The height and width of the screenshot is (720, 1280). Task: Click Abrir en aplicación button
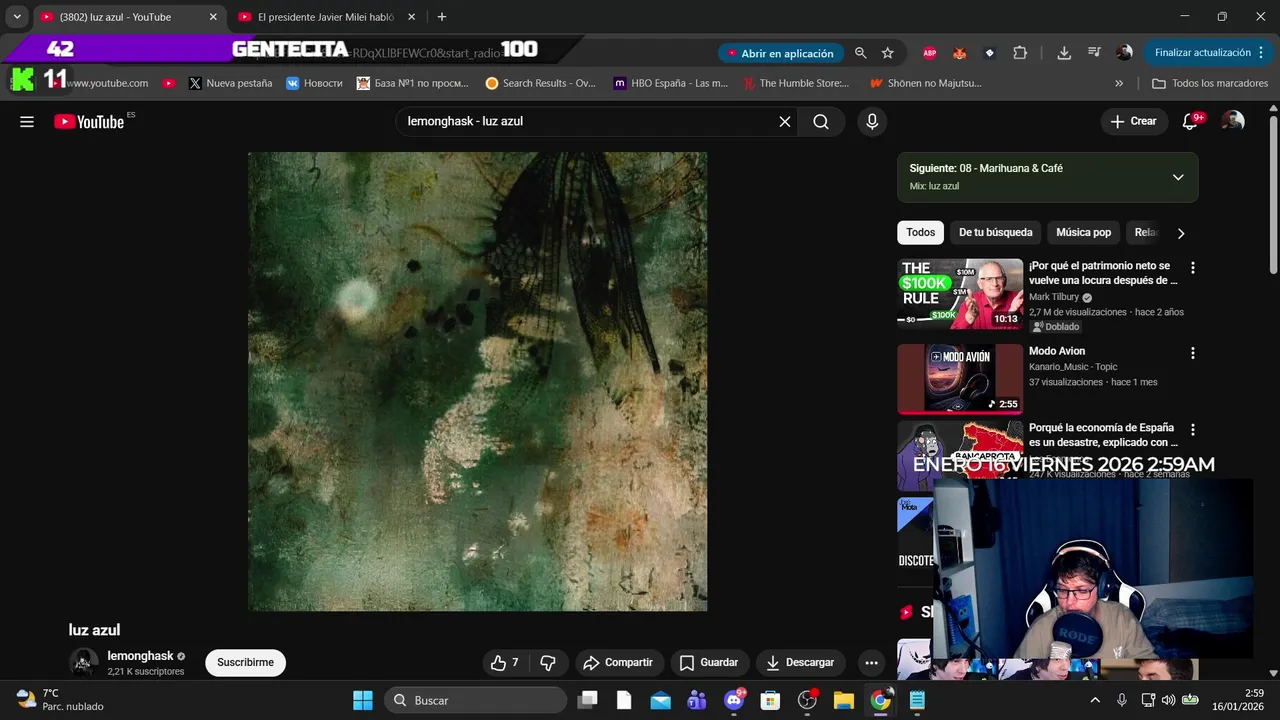[x=780, y=53]
